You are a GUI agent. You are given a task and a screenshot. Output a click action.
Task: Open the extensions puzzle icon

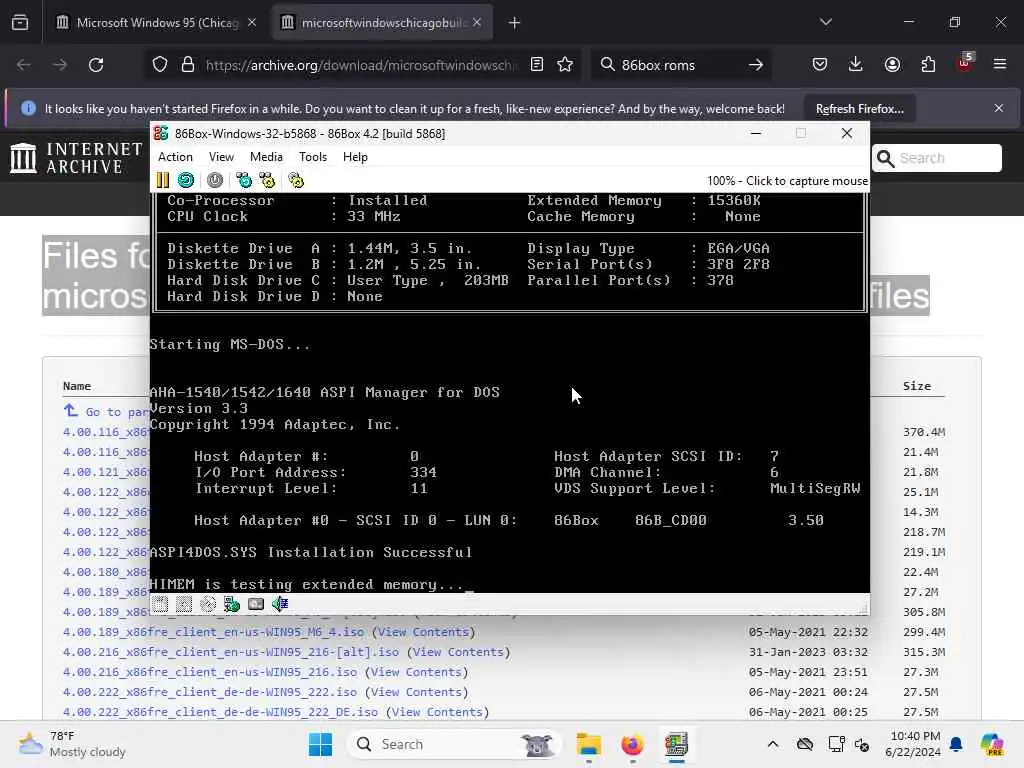pyautogui.click(x=928, y=65)
